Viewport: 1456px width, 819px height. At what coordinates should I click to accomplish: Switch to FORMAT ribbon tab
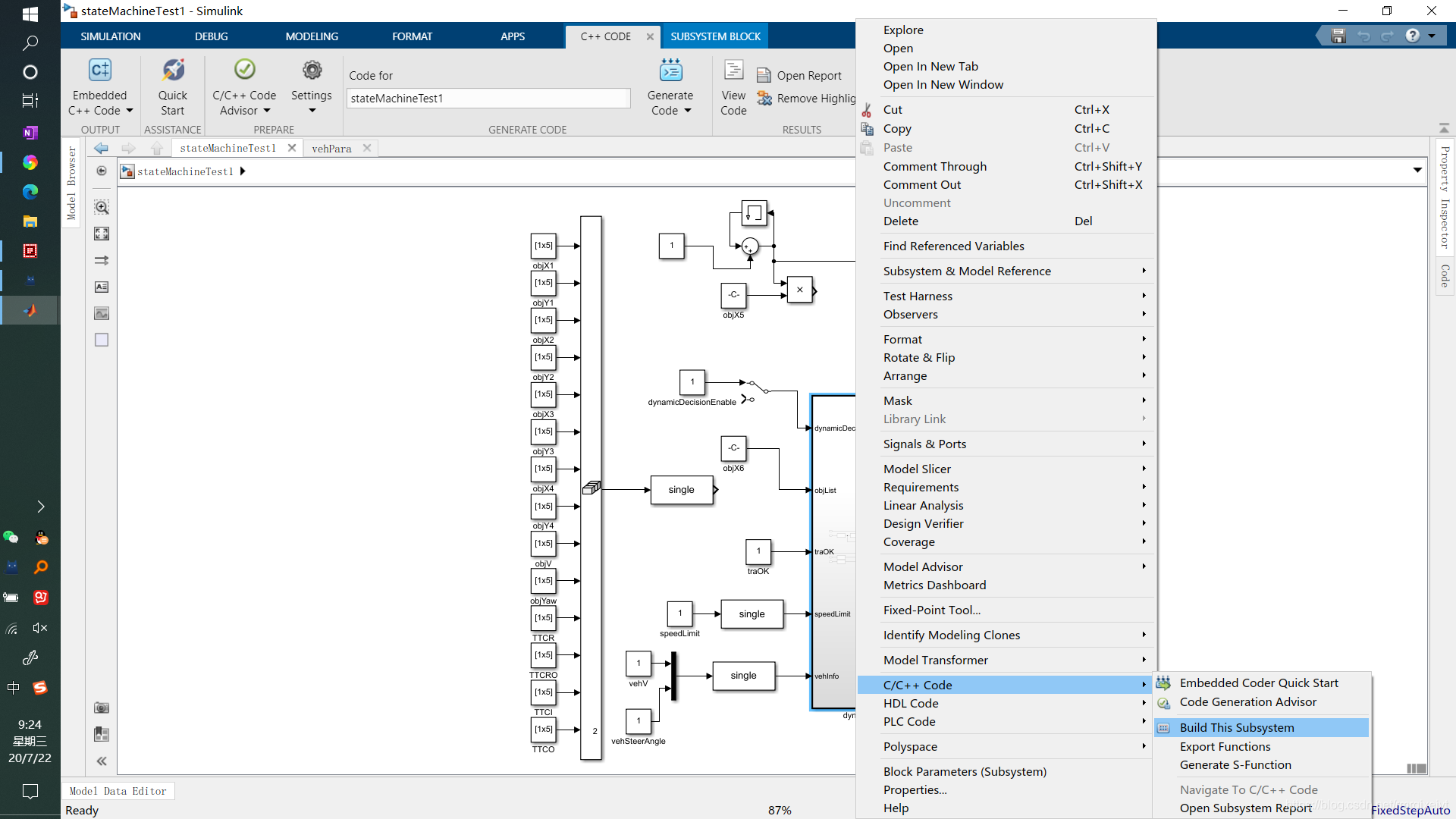coord(412,36)
